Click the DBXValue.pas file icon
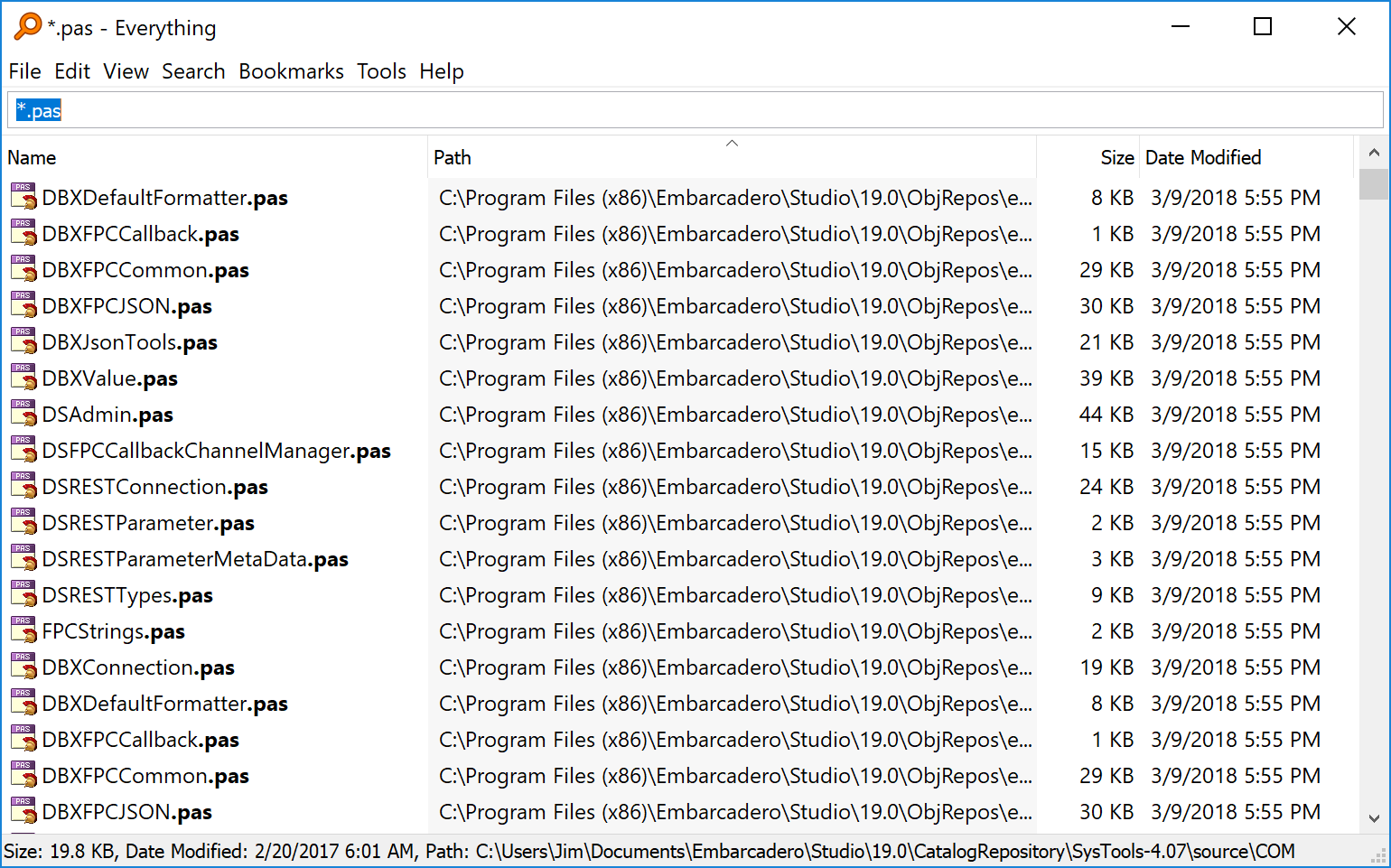Image resolution: width=1391 pixels, height=868 pixels. 23,378
